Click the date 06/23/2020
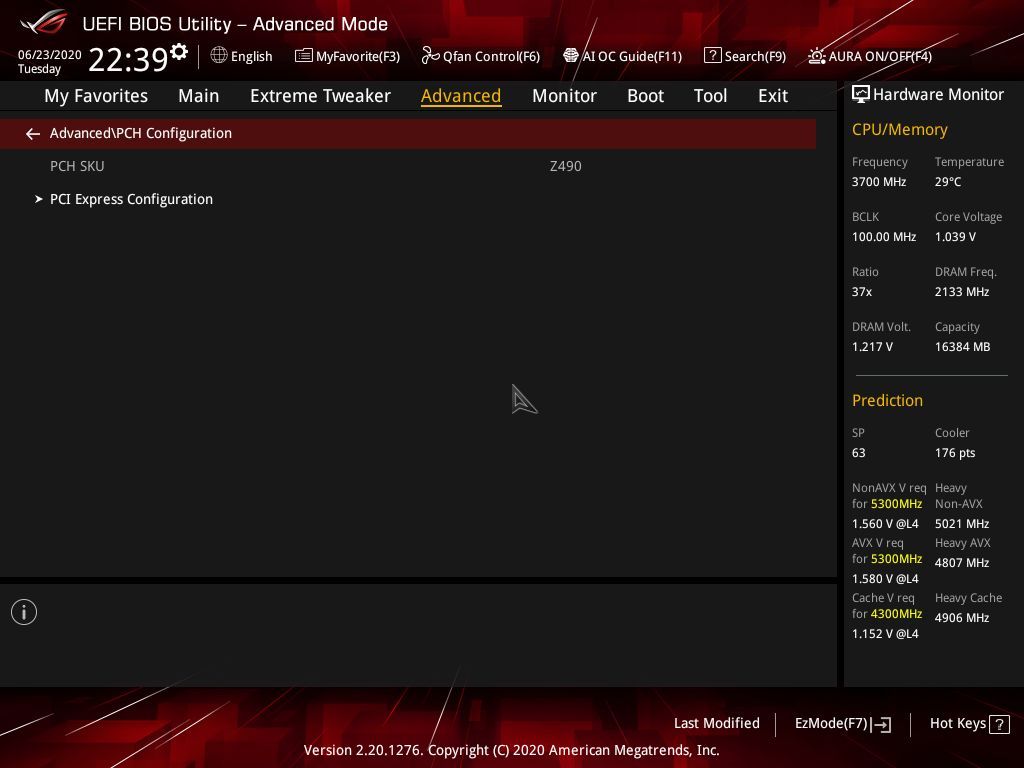The height and width of the screenshot is (768, 1024). (50, 55)
